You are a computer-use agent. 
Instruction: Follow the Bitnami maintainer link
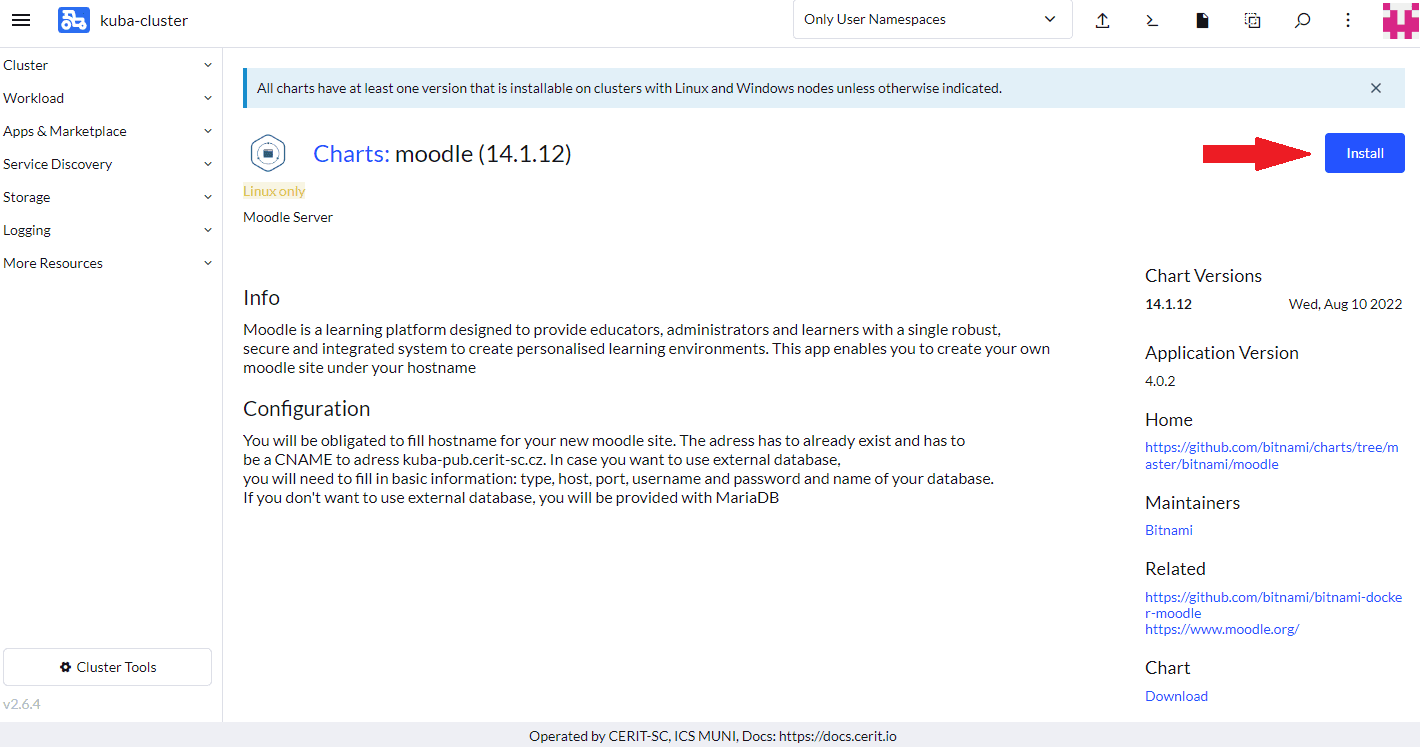pos(1168,530)
